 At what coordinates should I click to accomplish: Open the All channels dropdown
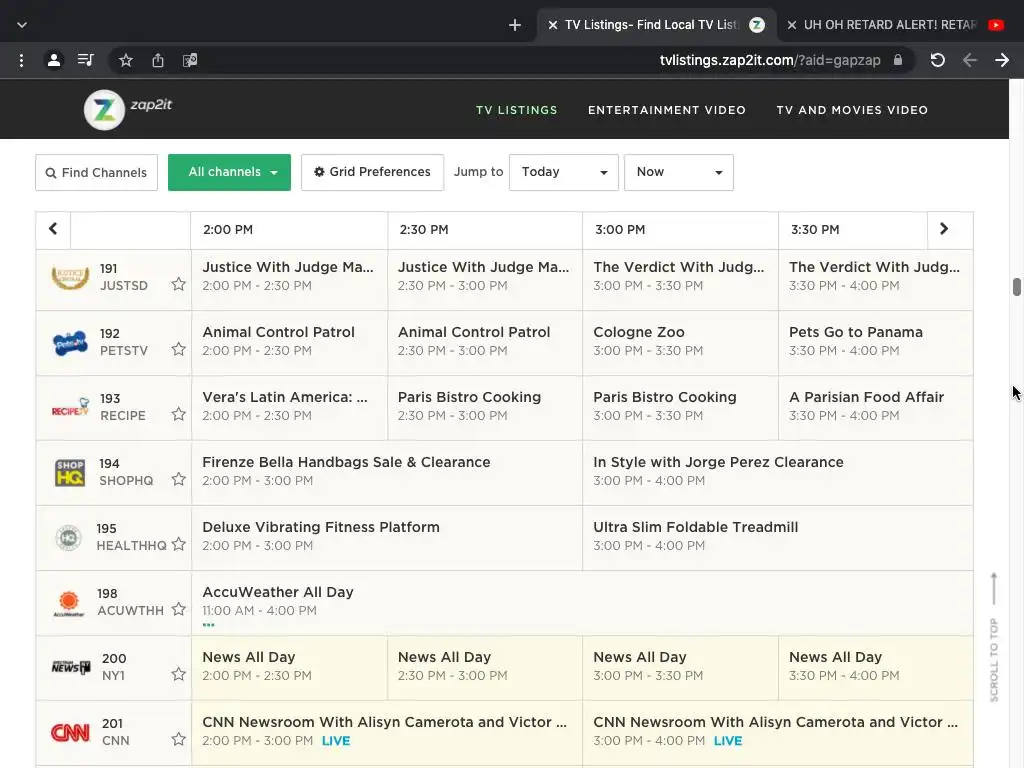click(229, 172)
